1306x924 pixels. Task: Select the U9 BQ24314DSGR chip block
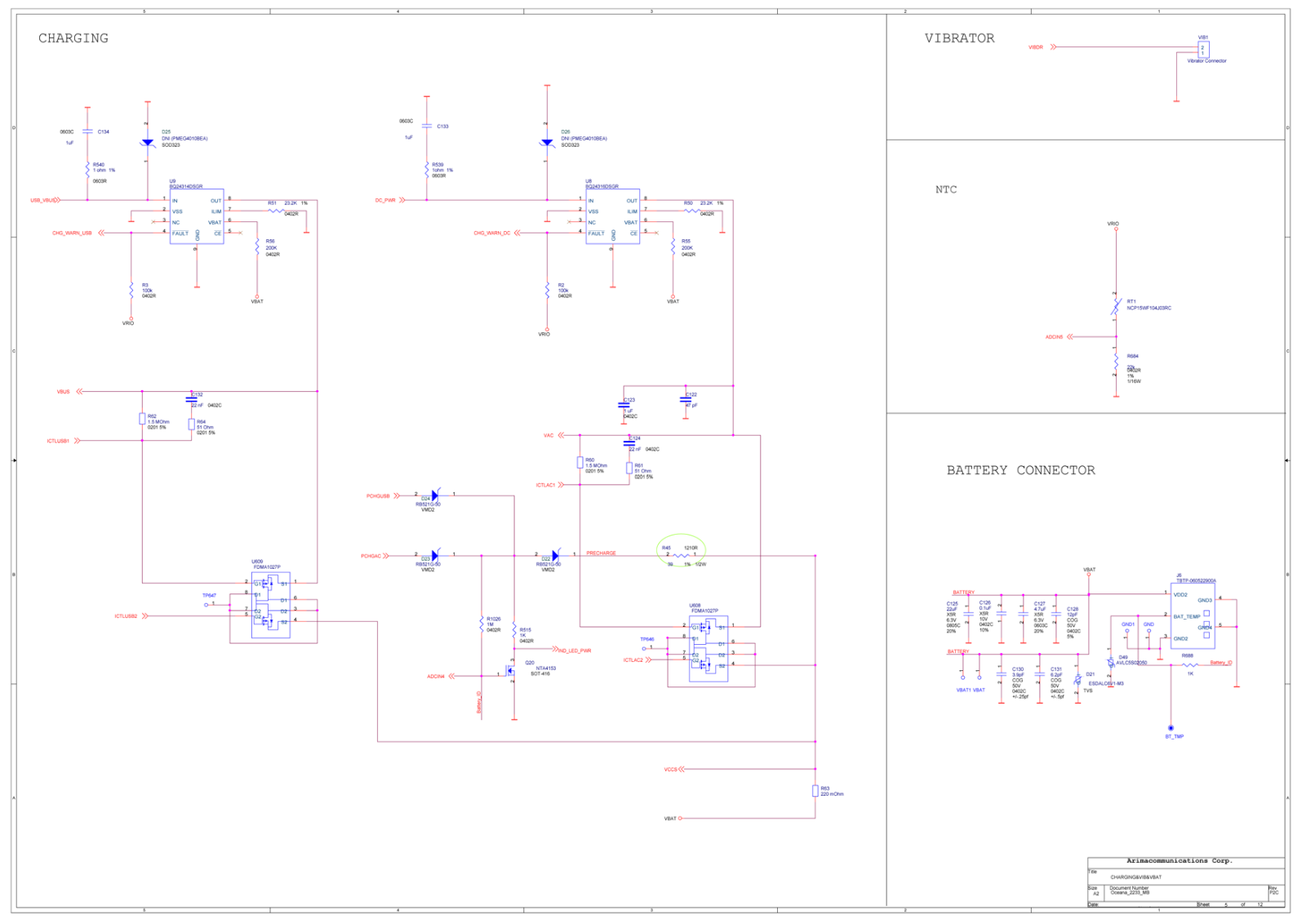(x=196, y=216)
